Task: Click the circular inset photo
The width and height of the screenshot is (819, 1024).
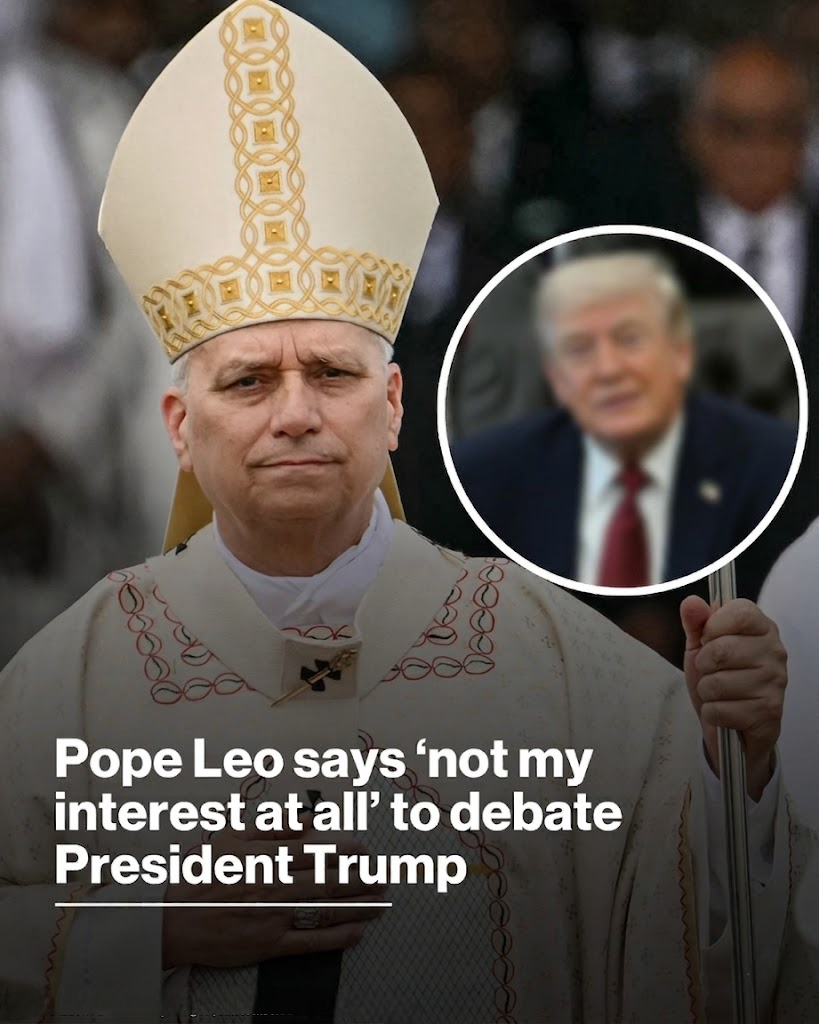Action: click(622, 409)
